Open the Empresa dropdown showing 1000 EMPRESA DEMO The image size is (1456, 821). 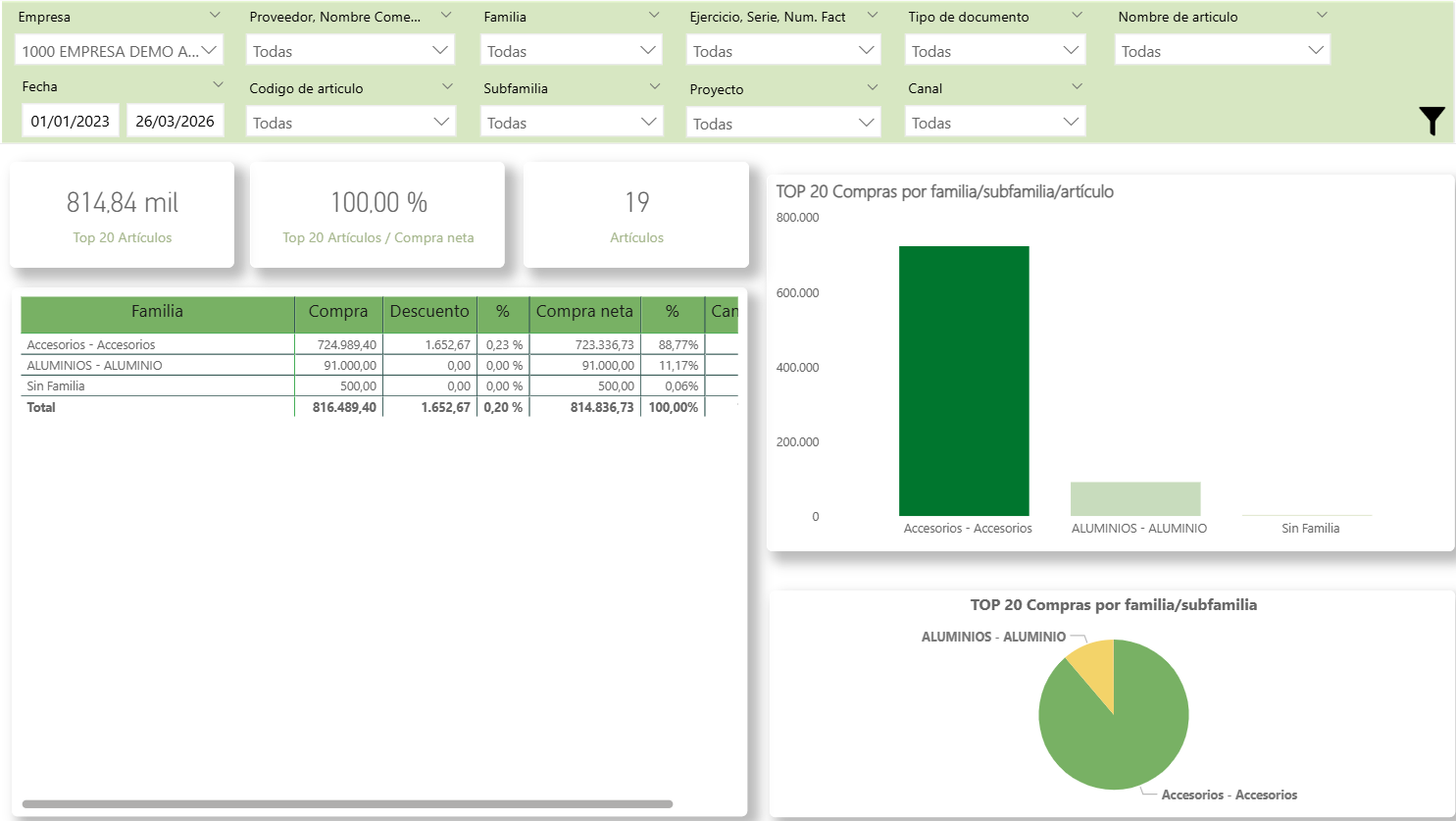(x=119, y=51)
